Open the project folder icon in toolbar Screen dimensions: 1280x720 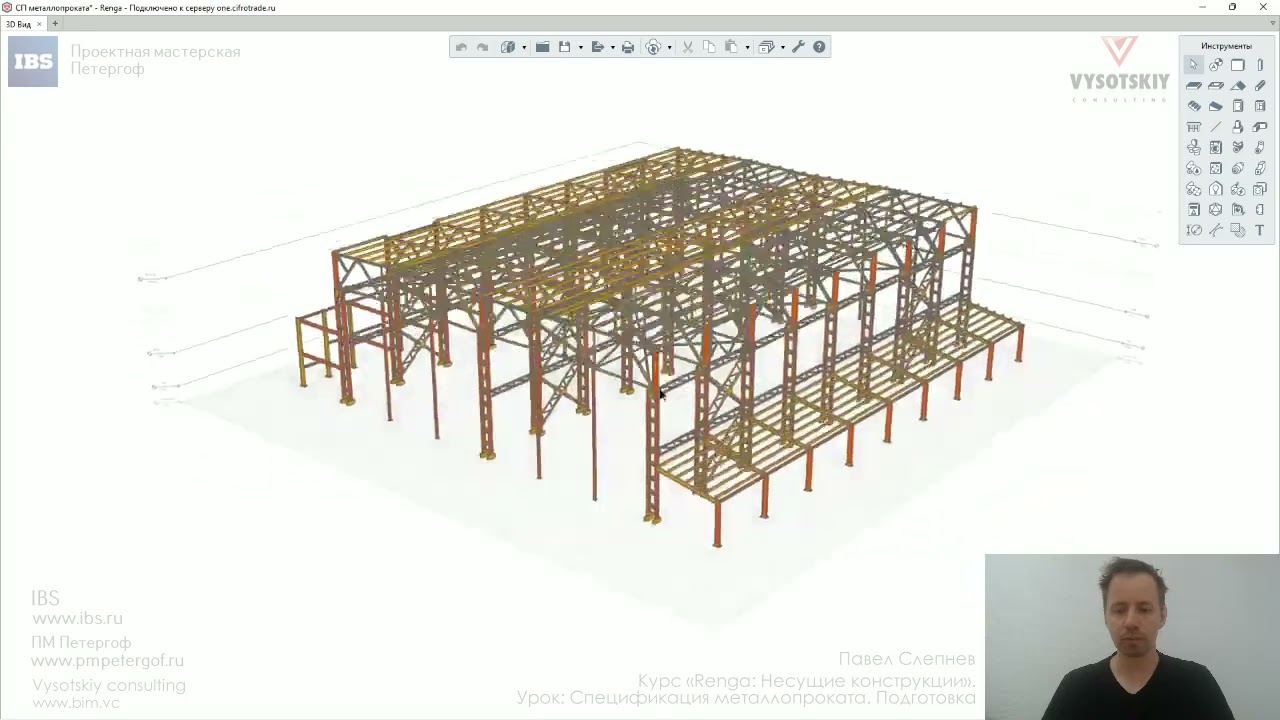point(542,47)
